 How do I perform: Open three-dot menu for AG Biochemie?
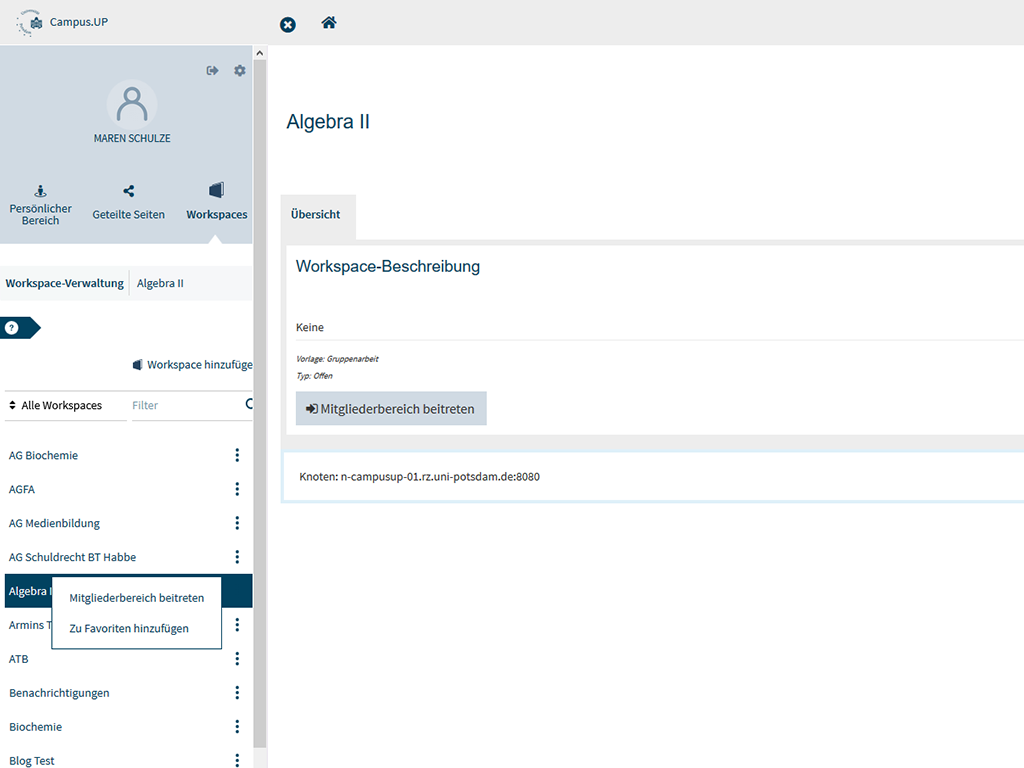[237, 455]
